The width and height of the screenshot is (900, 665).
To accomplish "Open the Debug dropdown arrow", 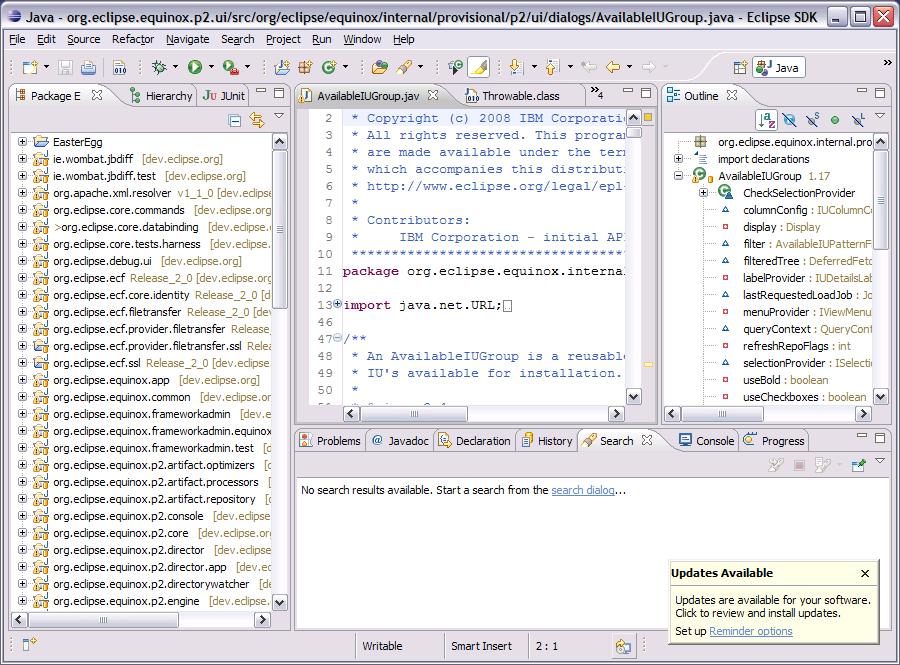I will coord(175,67).
